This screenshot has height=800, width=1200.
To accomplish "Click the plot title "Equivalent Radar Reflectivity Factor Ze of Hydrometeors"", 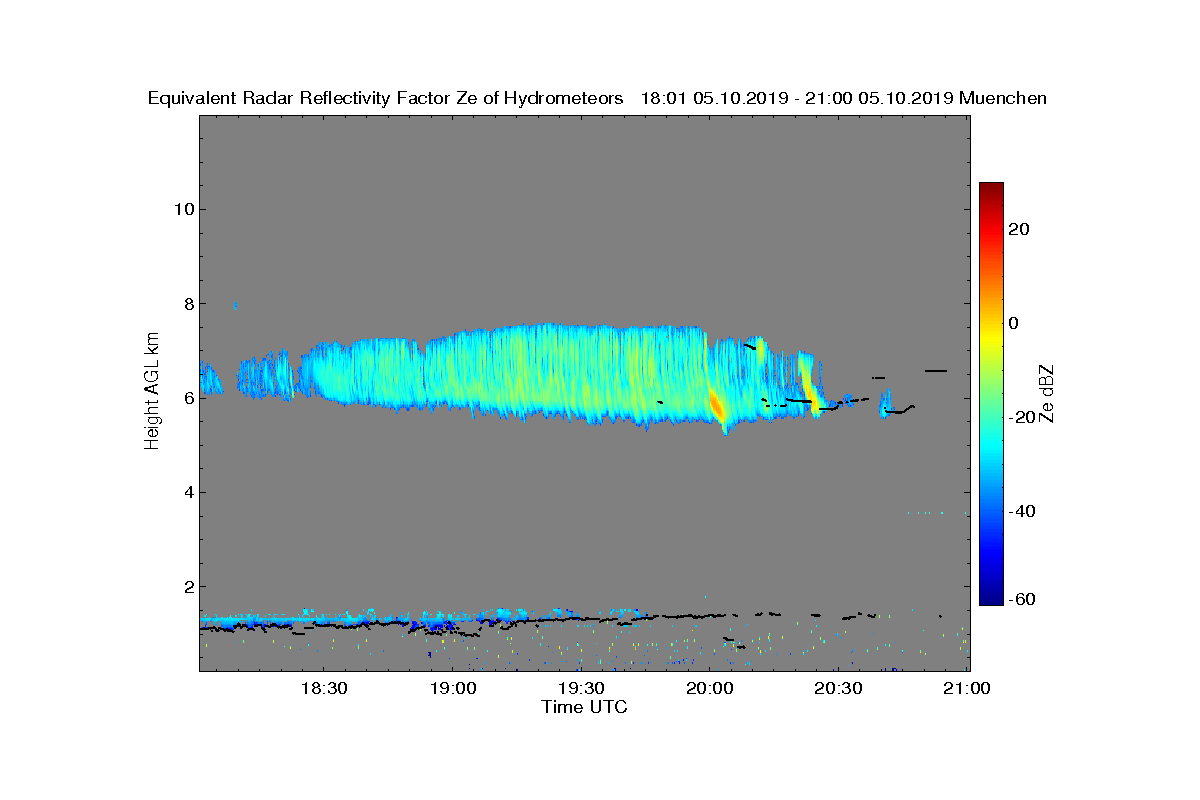I will coord(386,98).
